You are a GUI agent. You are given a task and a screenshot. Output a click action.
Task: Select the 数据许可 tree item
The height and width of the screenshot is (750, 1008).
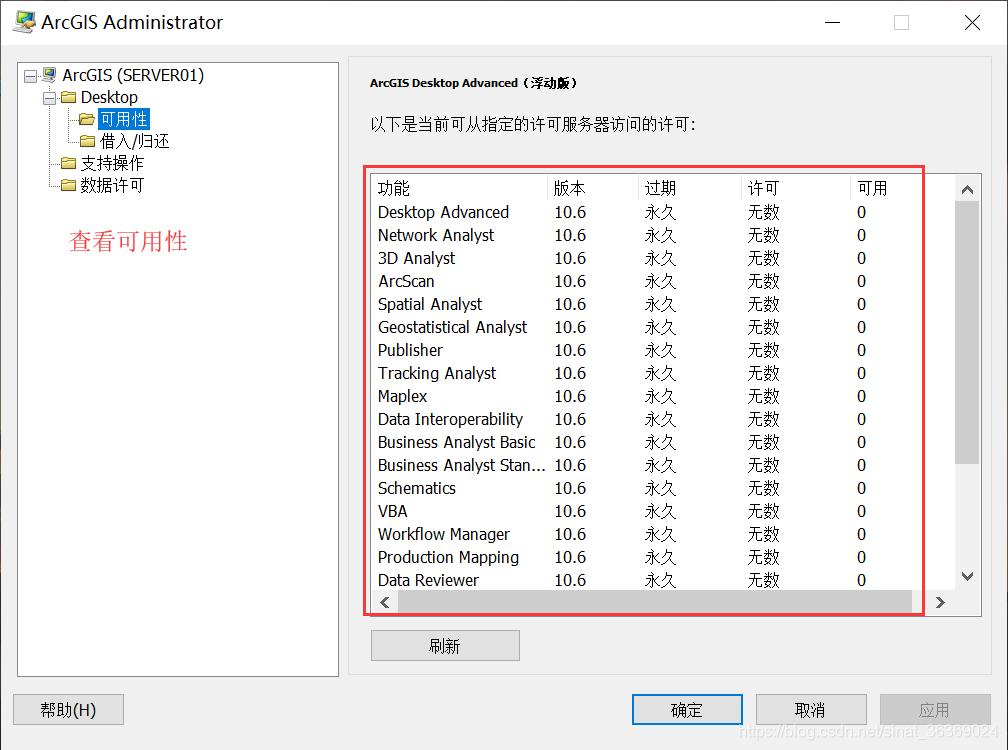coord(113,185)
